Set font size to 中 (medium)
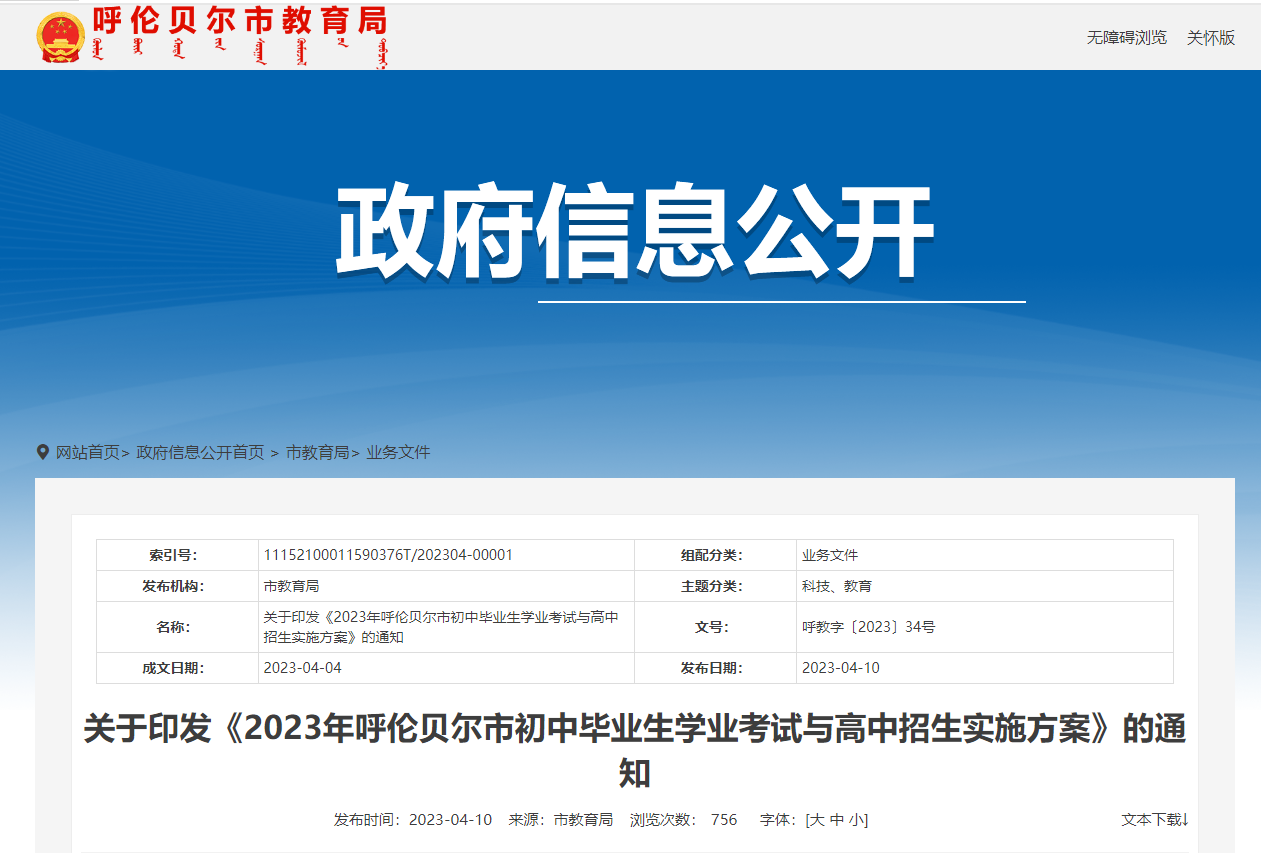Screen dimensions: 1261x853 [836, 820]
